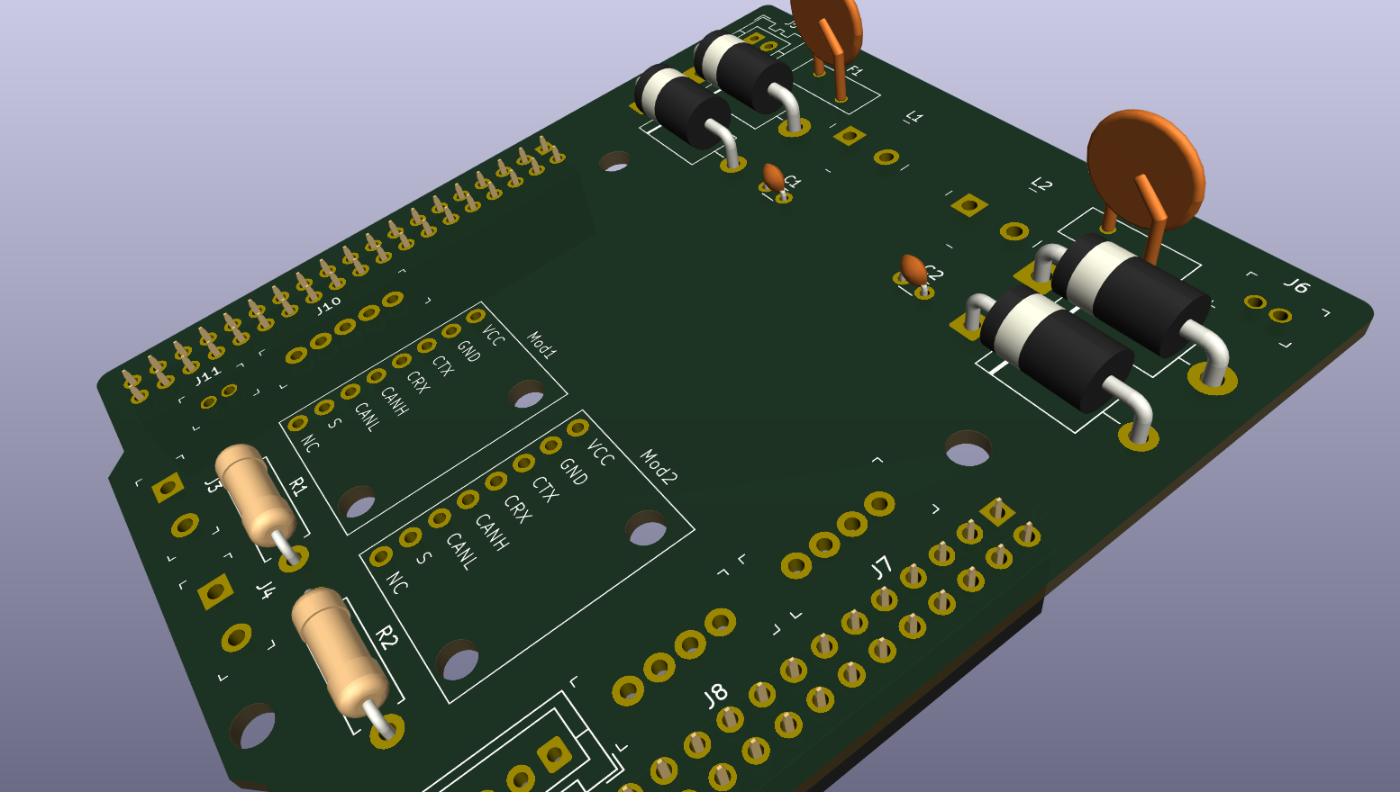Image resolution: width=1400 pixels, height=792 pixels.
Task: Click the square pad of J3
Action: coord(167,487)
